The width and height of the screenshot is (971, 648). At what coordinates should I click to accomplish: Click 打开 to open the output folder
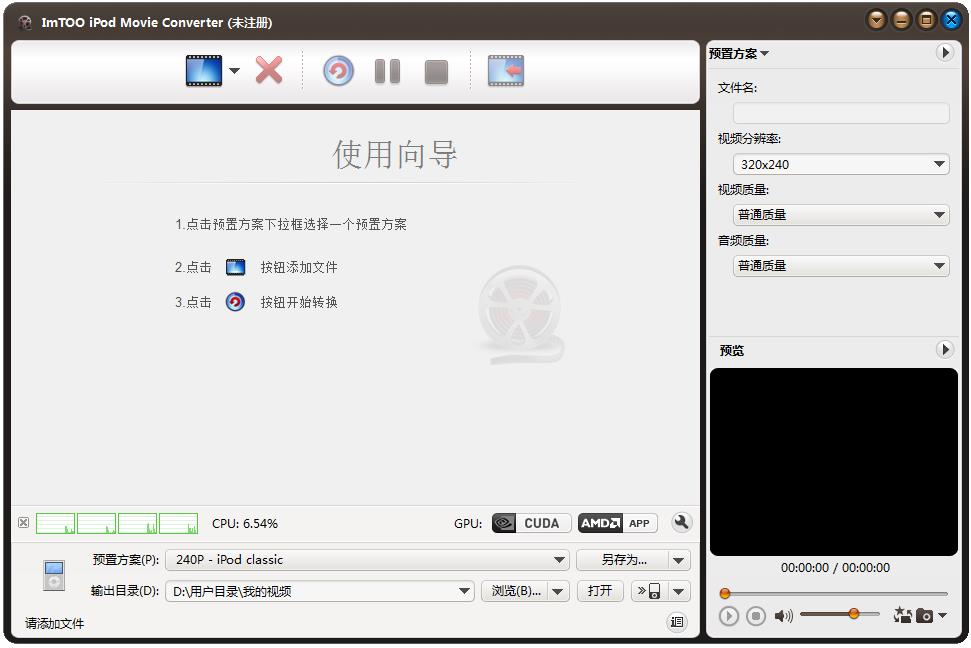click(x=599, y=591)
